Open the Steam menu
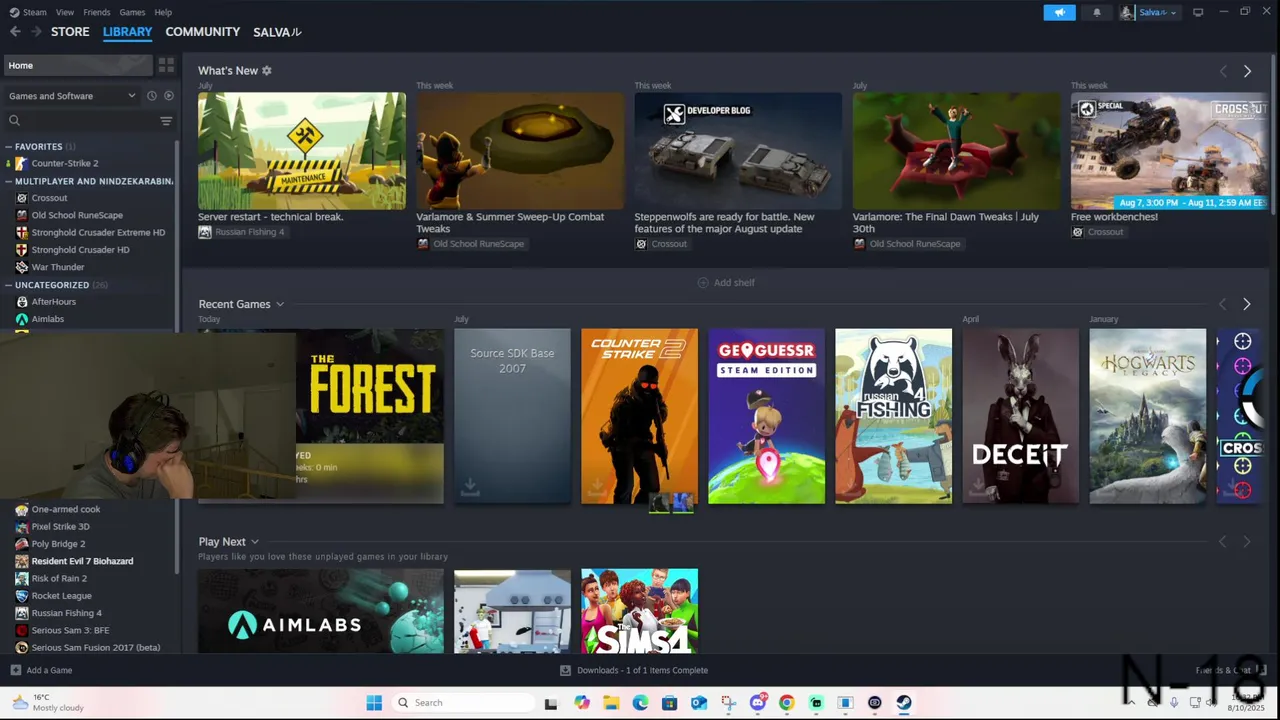Screen dimensions: 1280x720 (x=29, y=12)
